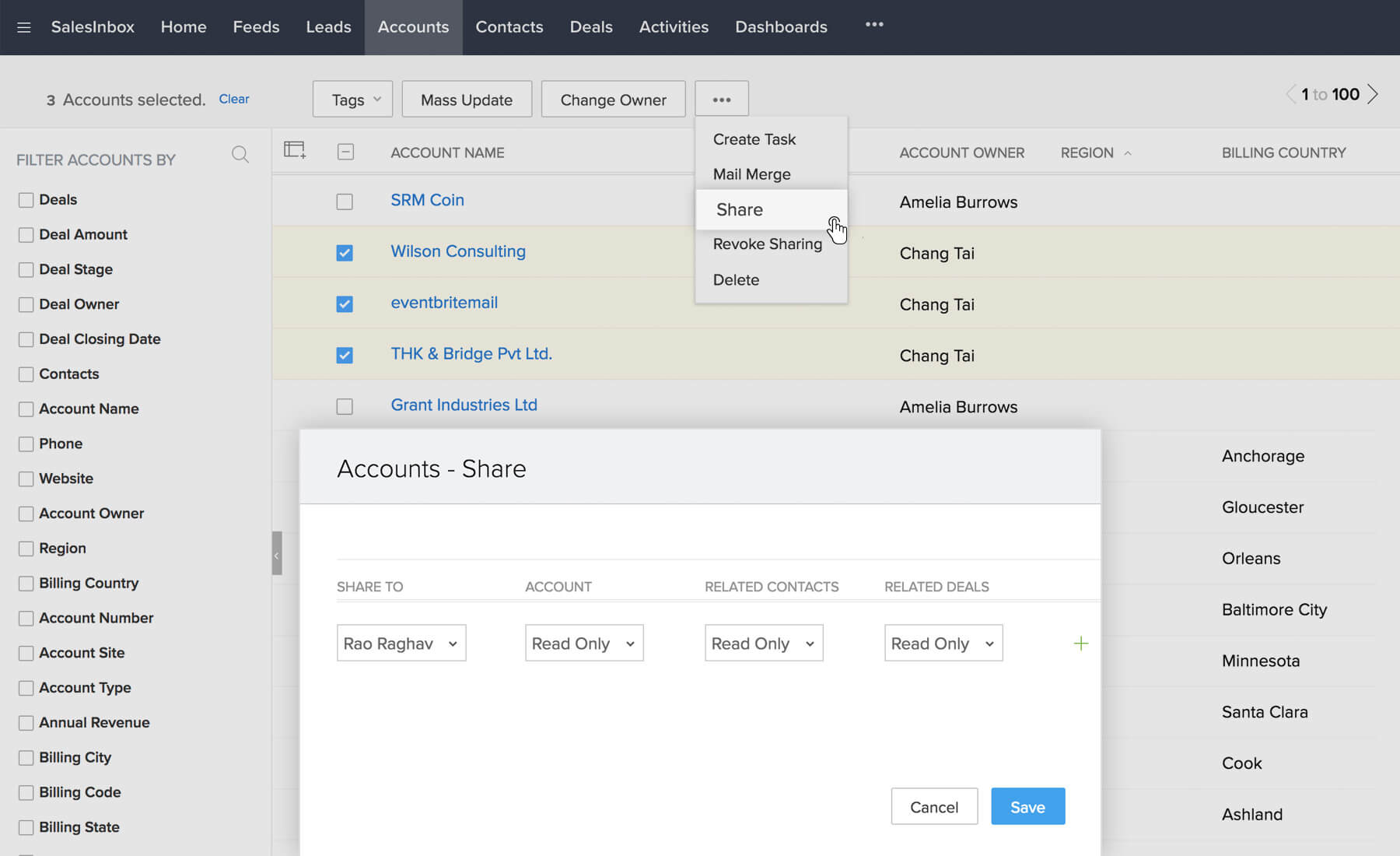Click the Region sort arrow
Screen dimensions: 1400x856
1127,153
